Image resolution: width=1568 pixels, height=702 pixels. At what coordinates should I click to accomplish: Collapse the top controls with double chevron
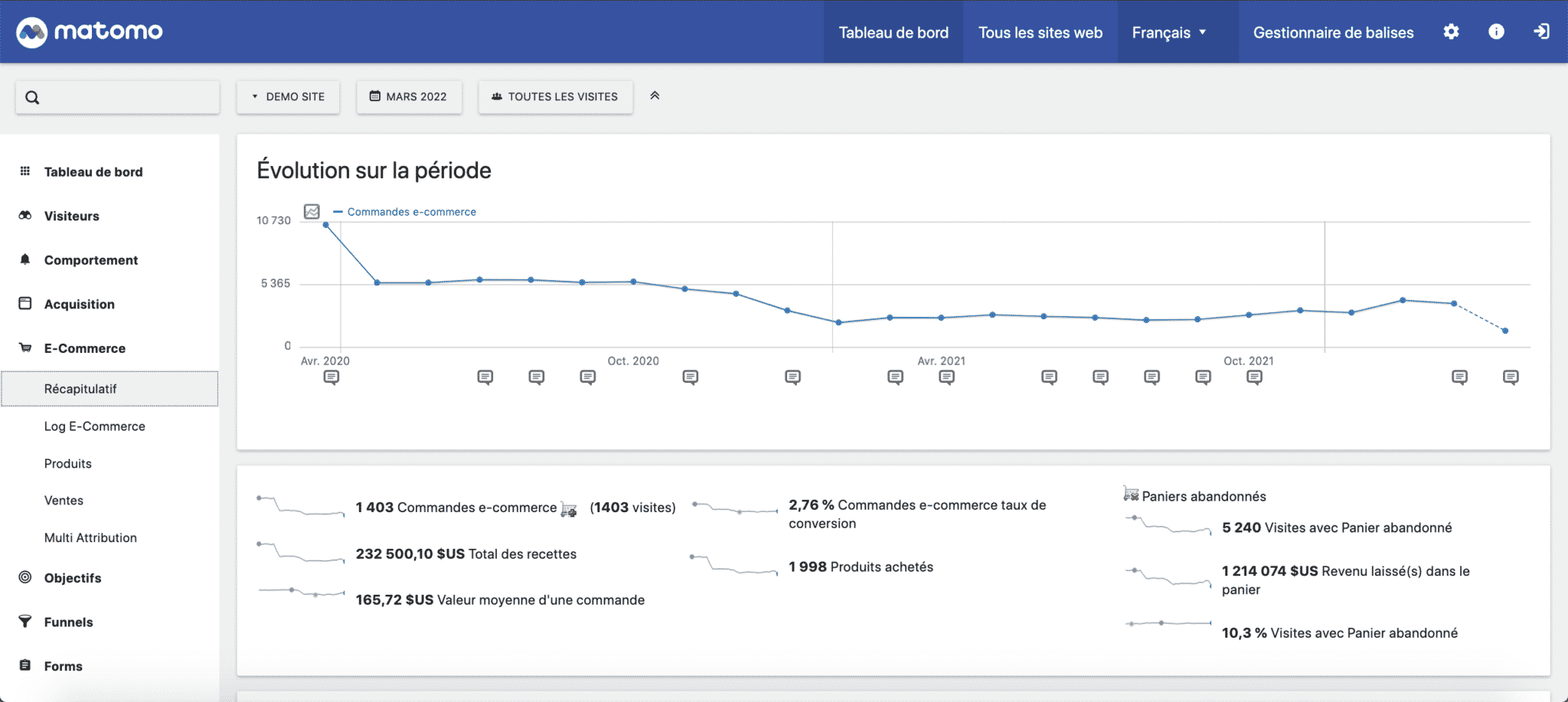pyautogui.click(x=655, y=96)
